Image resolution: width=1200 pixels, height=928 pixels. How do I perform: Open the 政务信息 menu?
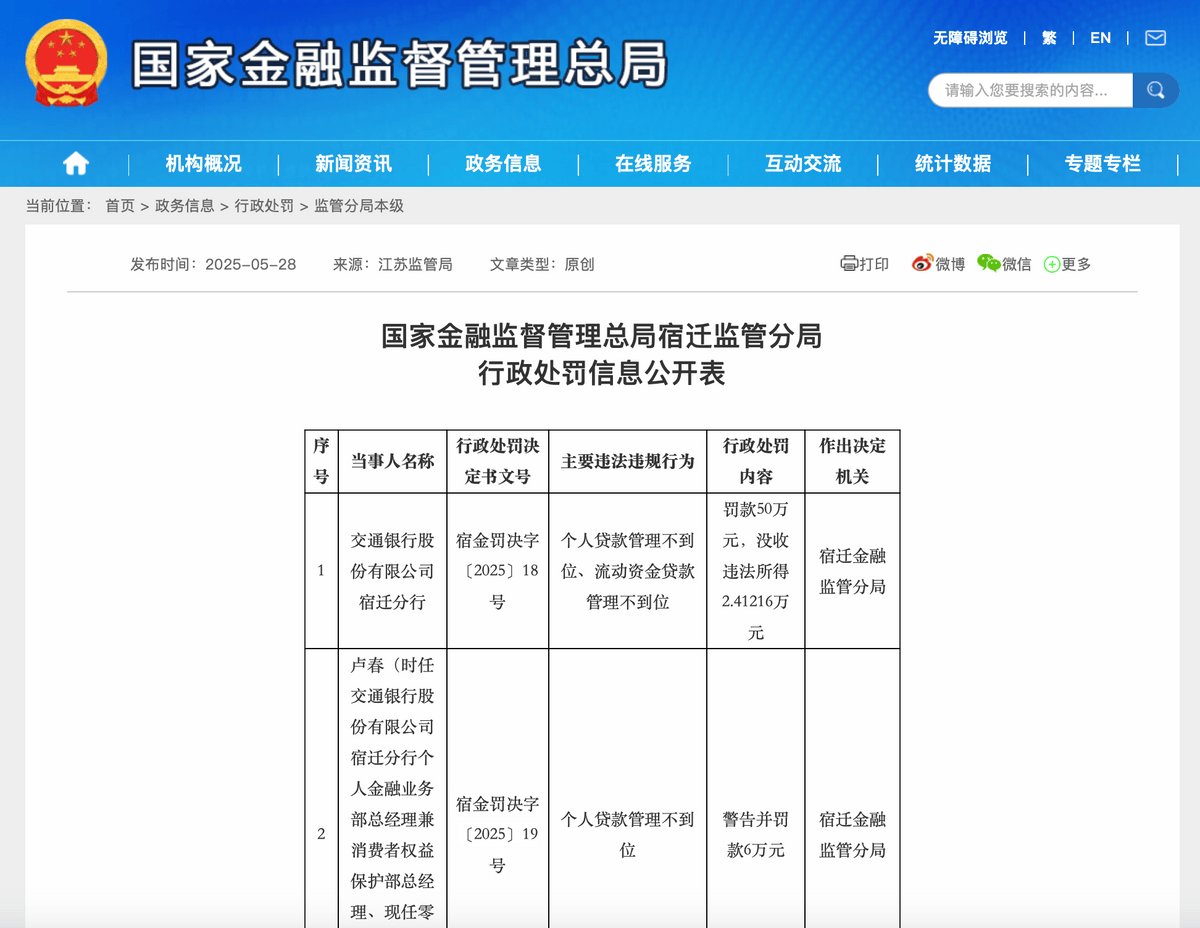point(503,164)
